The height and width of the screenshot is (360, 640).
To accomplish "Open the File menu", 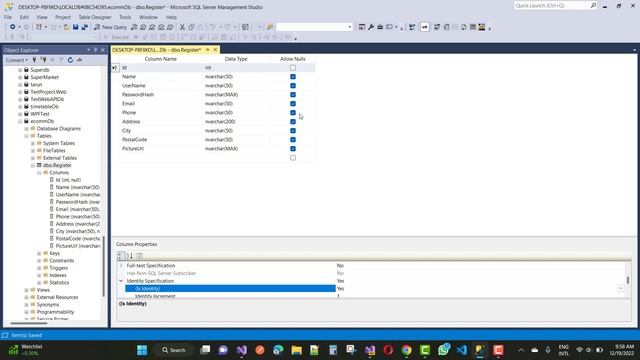I will [8, 17].
